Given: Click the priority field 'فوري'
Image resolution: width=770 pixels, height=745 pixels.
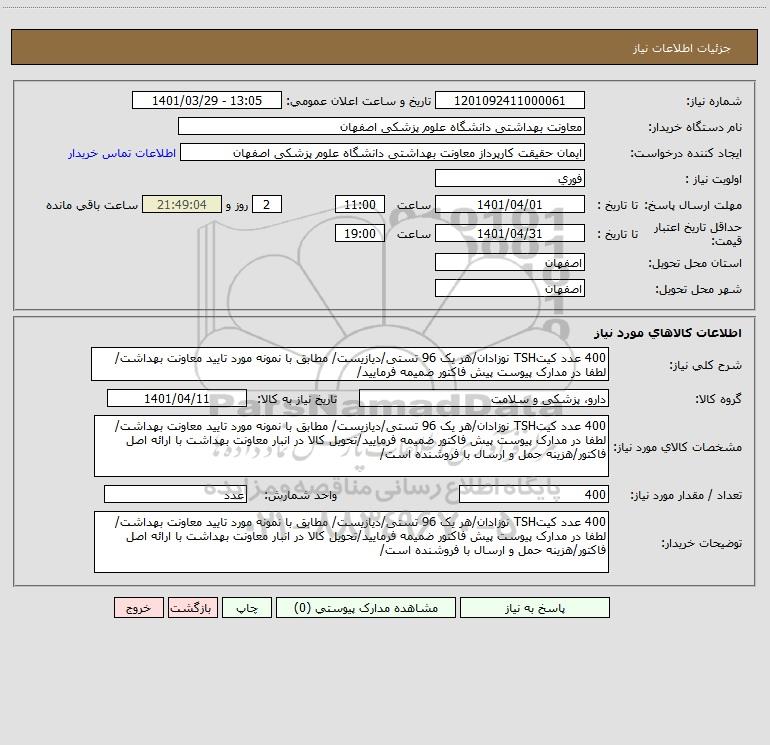Looking at the screenshot, I should click(x=510, y=178).
